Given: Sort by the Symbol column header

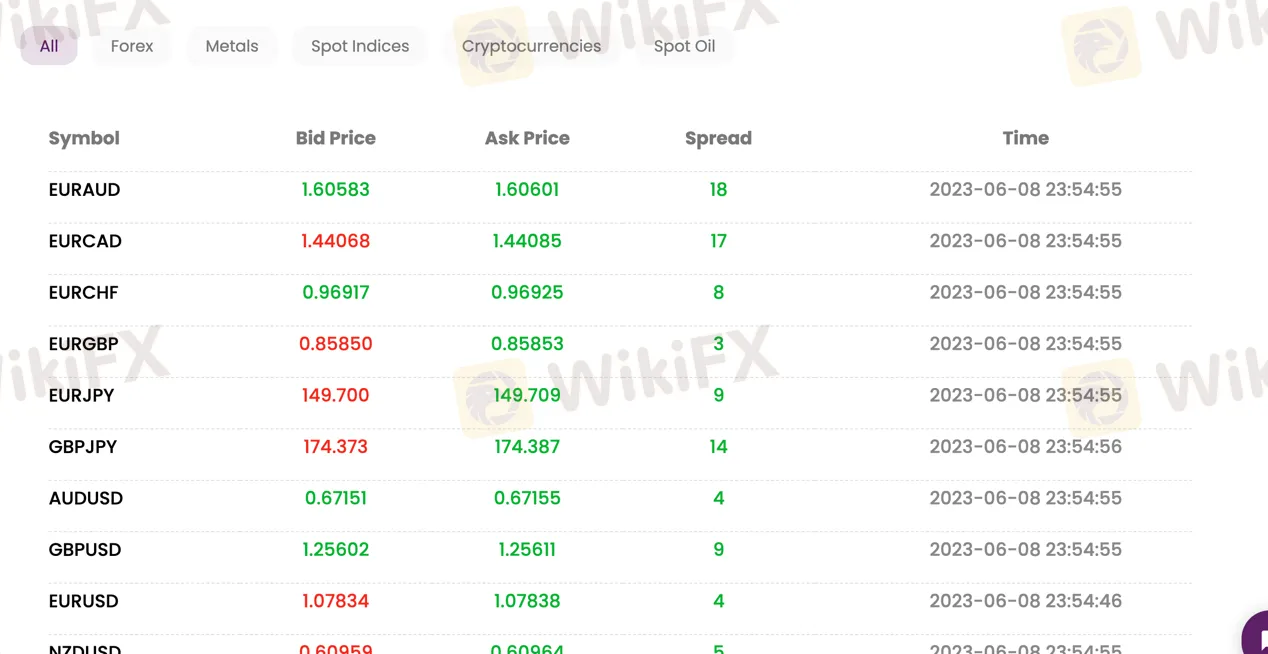Looking at the screenshot, I should [x=84, y=138].
